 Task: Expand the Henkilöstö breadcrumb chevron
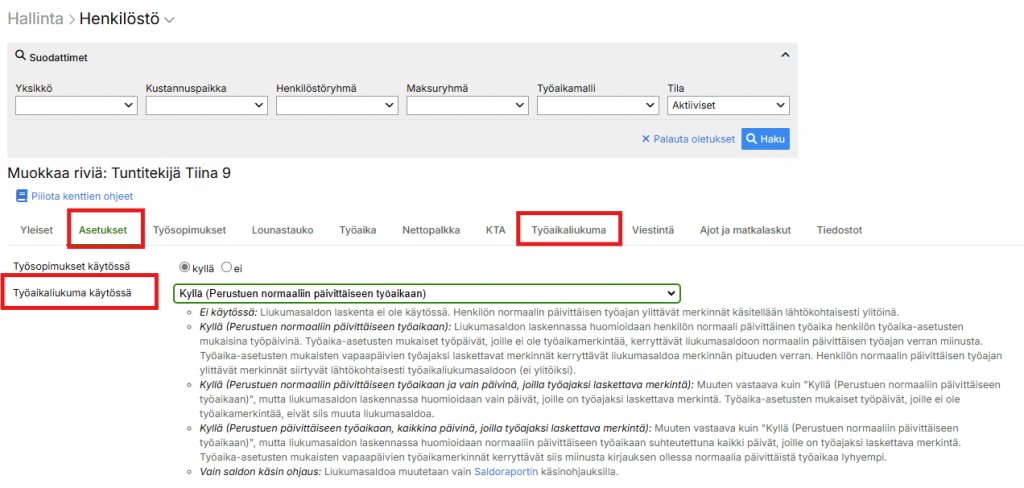169,20
